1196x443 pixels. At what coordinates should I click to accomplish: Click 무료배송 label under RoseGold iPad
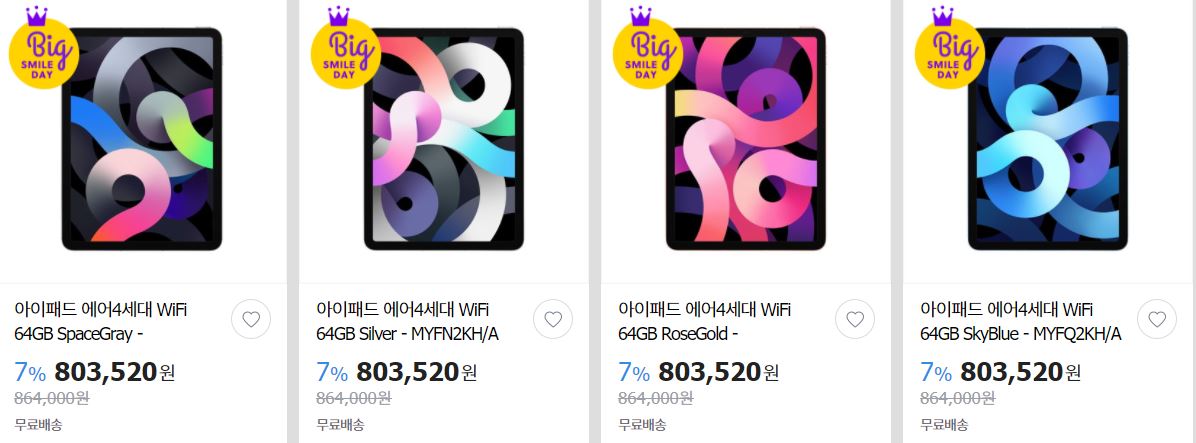tap(642, 425)
